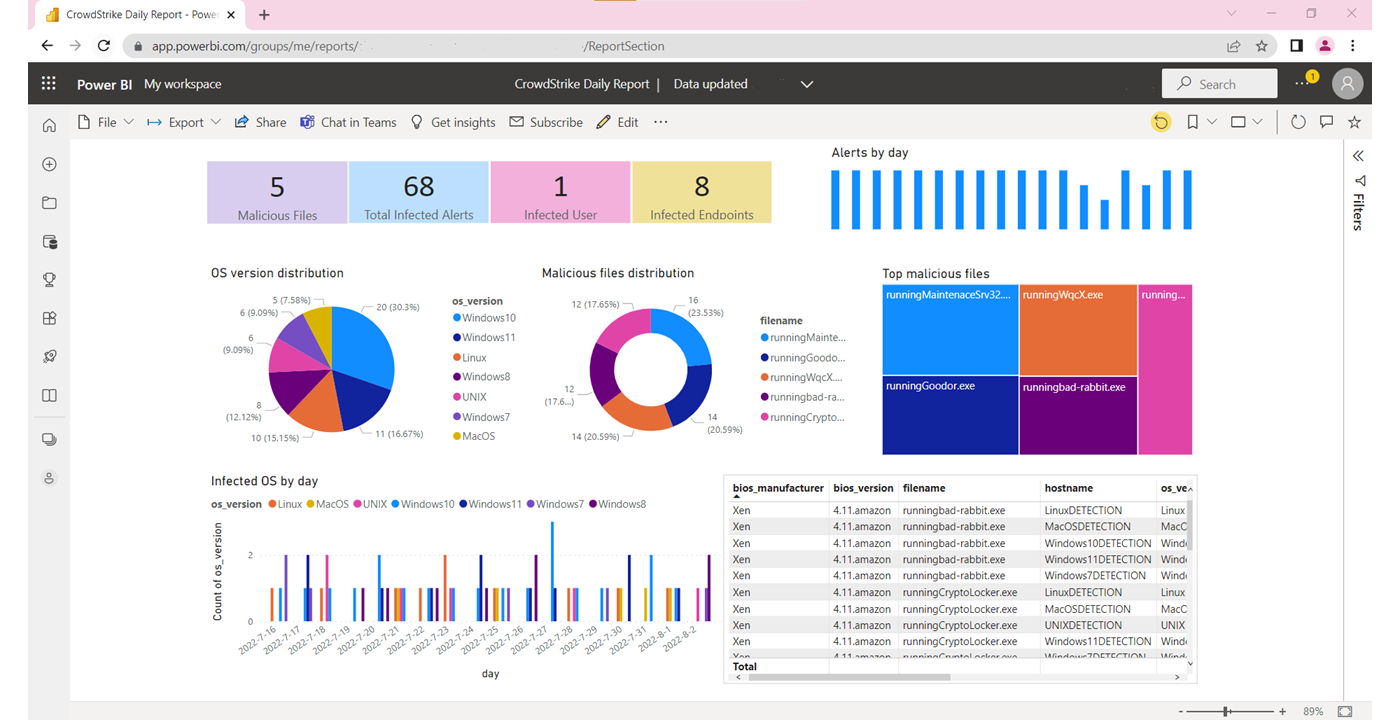Image resolution: width=1400 pixels, height=720 pixels.
Task: Open Browse folder icon in sidebar
Action: coord(49,203)
